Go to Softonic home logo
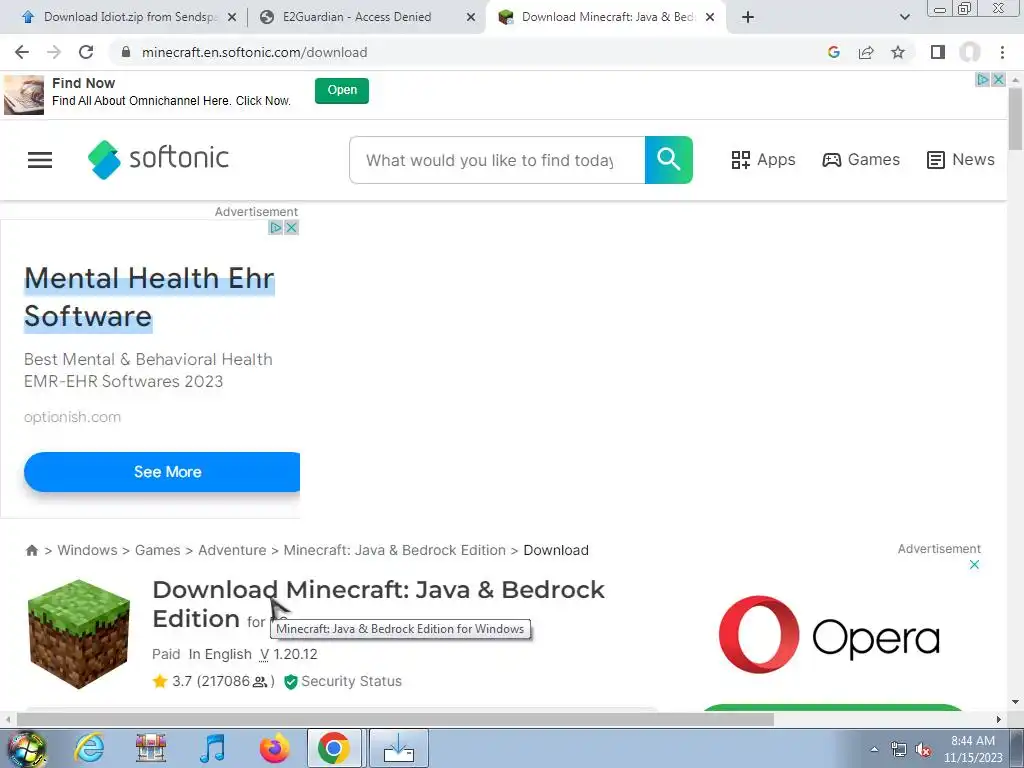Screen dimensions: 1024x768 [159, 159]
